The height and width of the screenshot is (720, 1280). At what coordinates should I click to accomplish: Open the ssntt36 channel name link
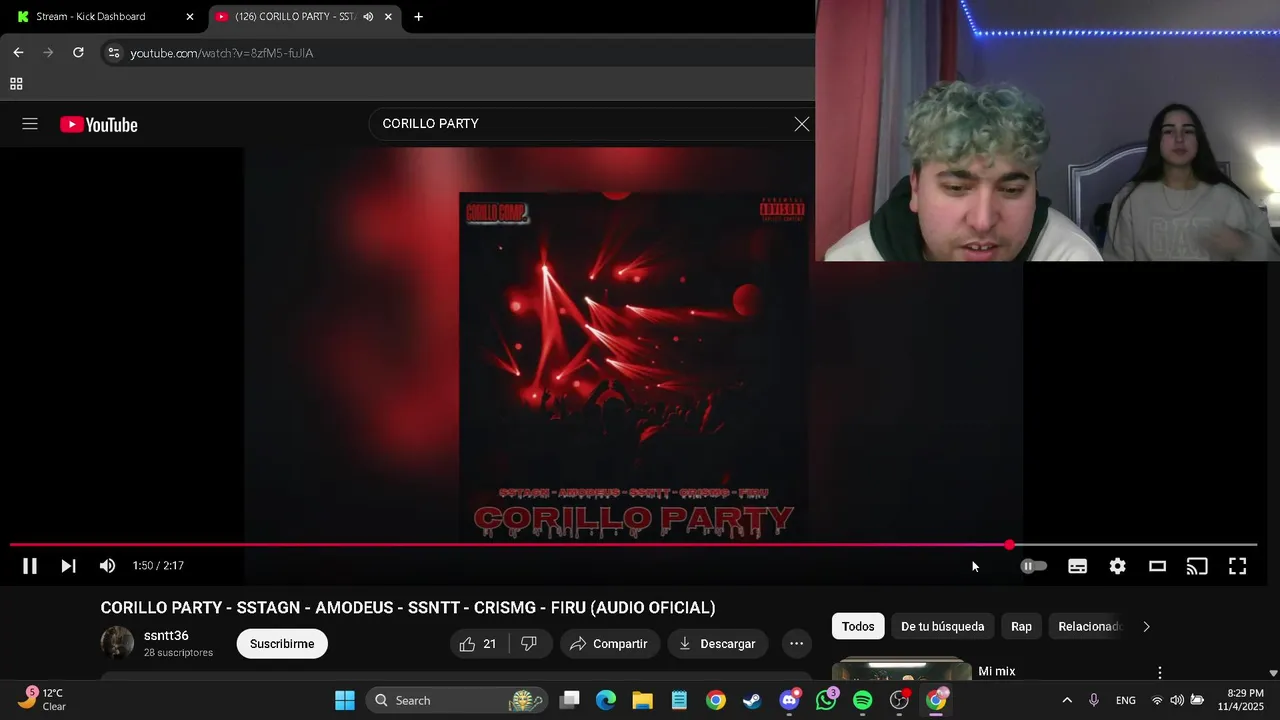166,636
